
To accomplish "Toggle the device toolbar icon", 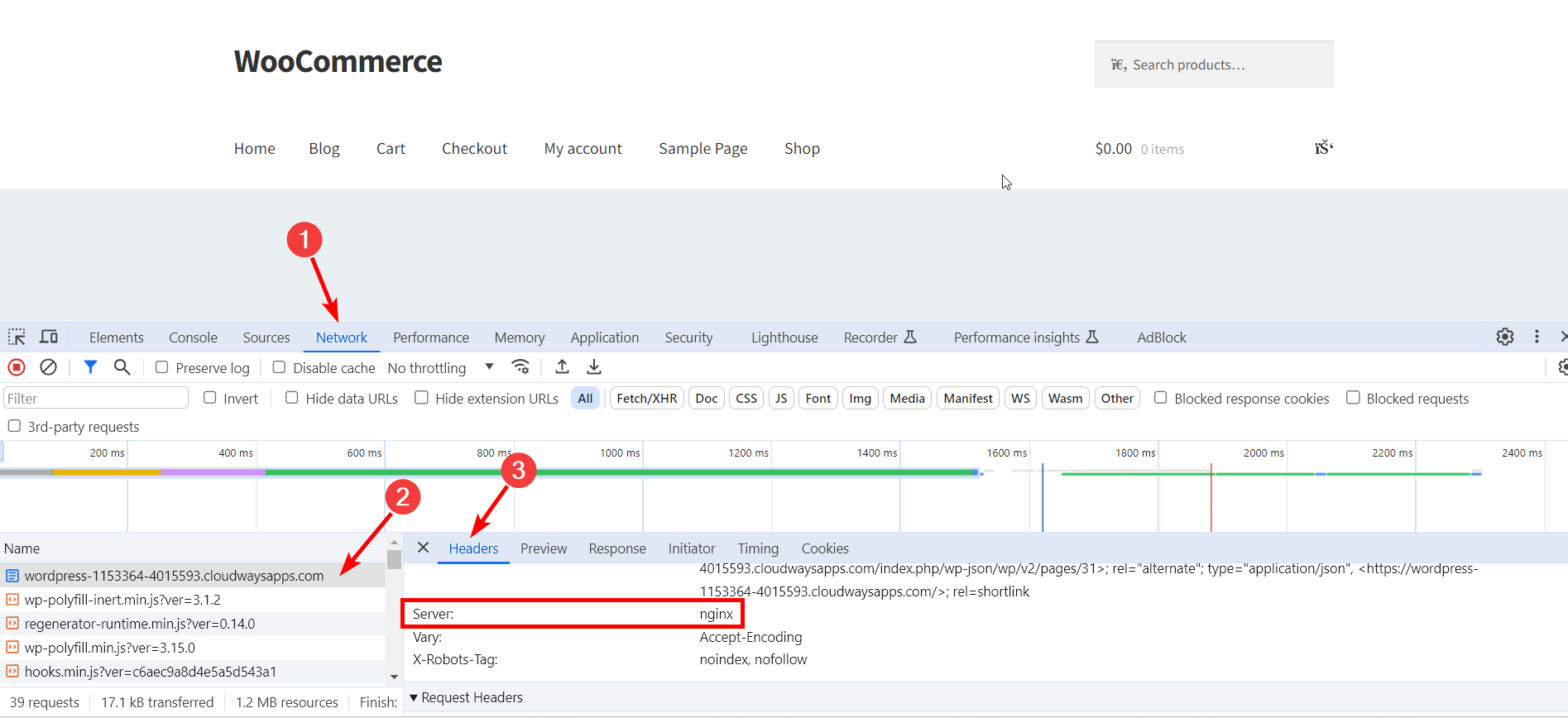I will coord(49,337).
